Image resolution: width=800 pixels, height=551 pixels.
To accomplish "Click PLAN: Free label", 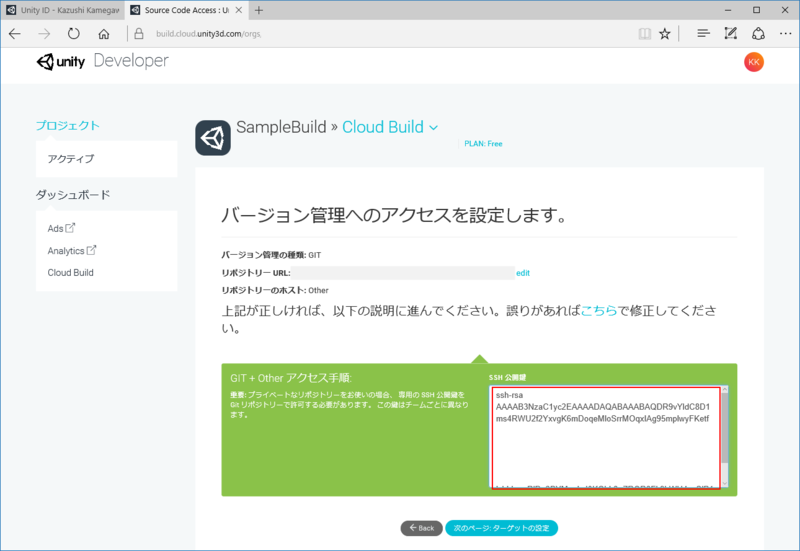I will [483, 144].
